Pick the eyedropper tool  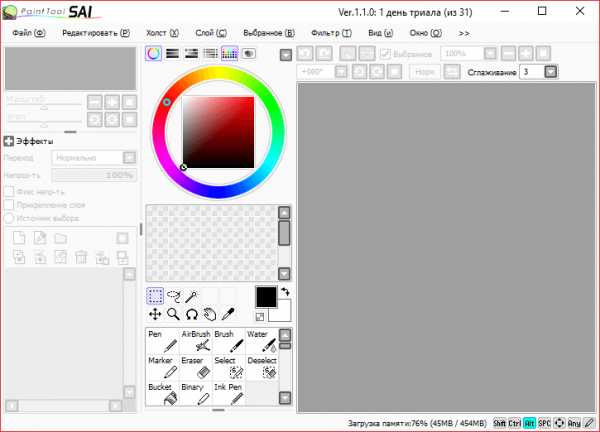(x=228, y=314)
